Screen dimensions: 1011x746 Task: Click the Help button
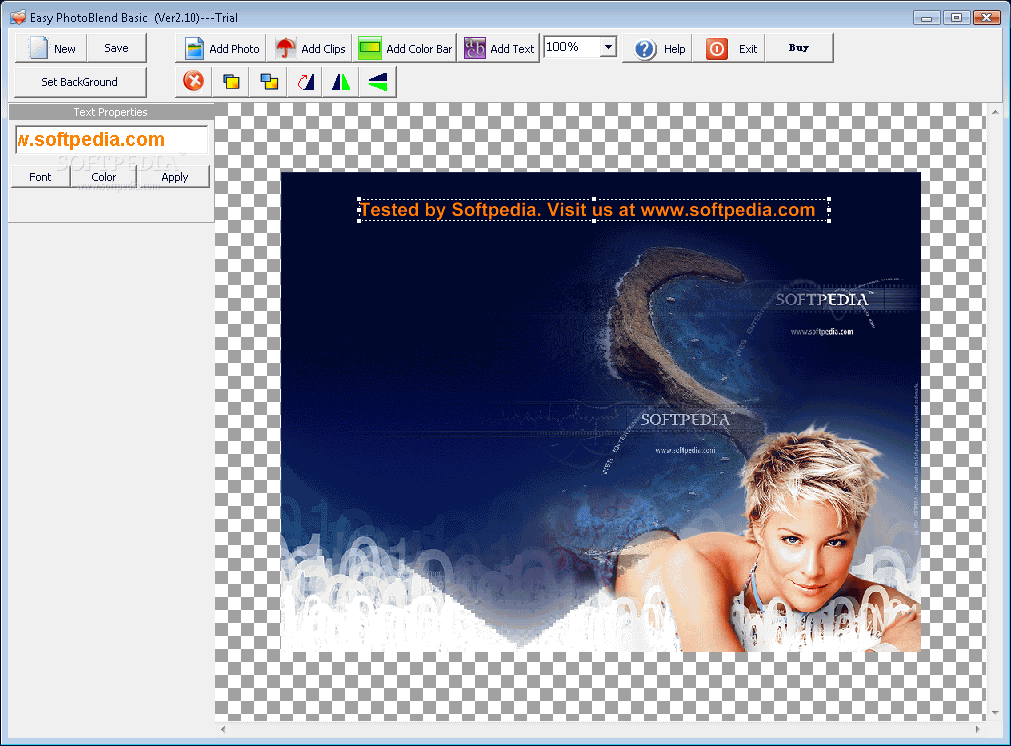(658, 48)
